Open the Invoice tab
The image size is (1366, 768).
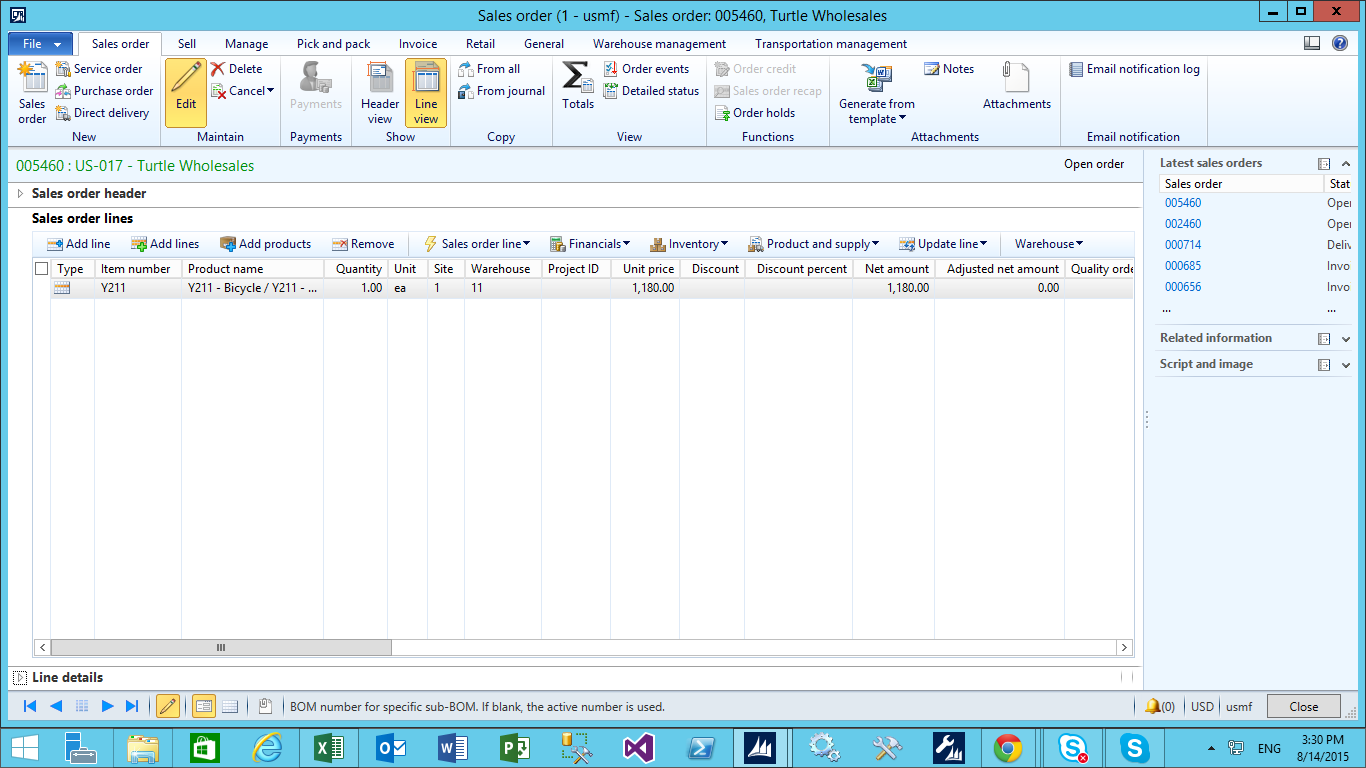pyautogui.click(x=418, y=44)
